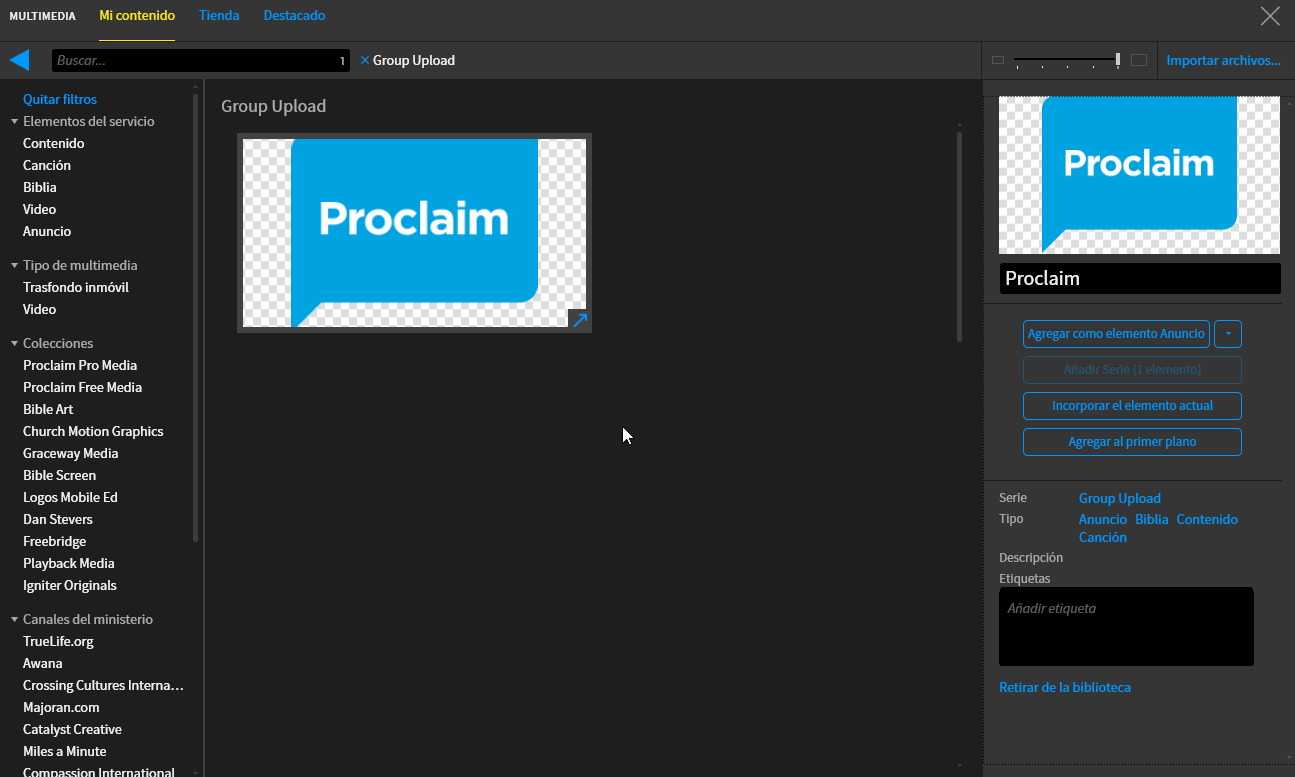This screenshot has height=777, width=1295.
Task: Edit the Proclaim title field
Action: (1140, 278)
